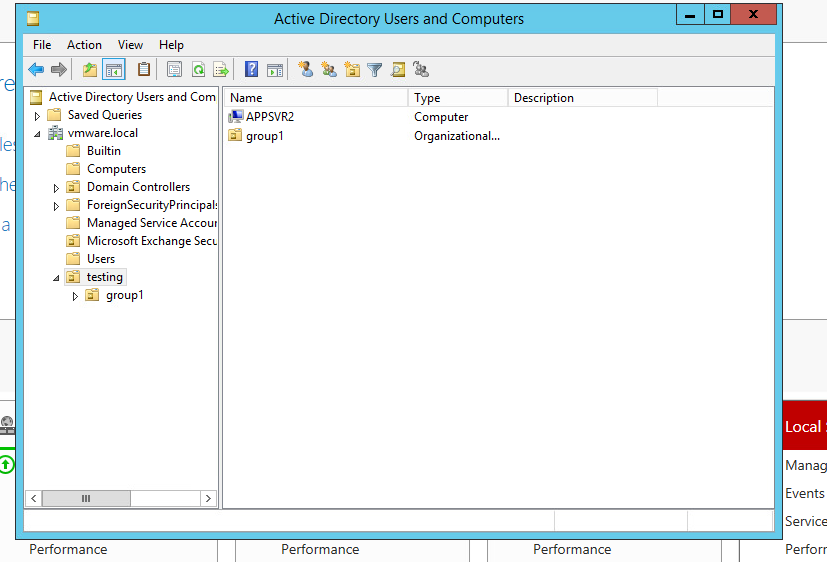Click the application icon in title bar
Viewport: 827px width, 562px height.
33,19
